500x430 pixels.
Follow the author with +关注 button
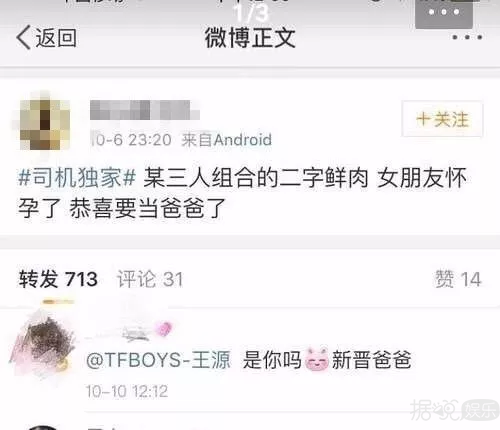pyautogui.click(x=442, y=119)
